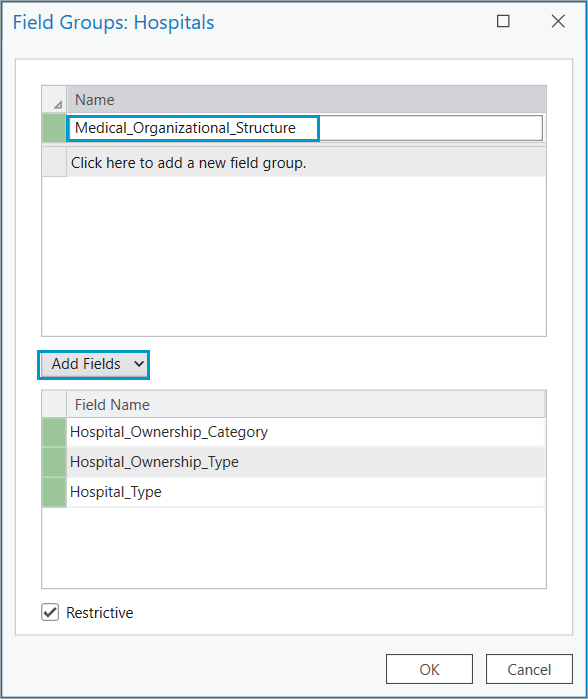Image resolution: width=588 pixels, height=699 pixels.
Task: Select the Hospital_Ownership_Category field row
Action: (305, 432)
